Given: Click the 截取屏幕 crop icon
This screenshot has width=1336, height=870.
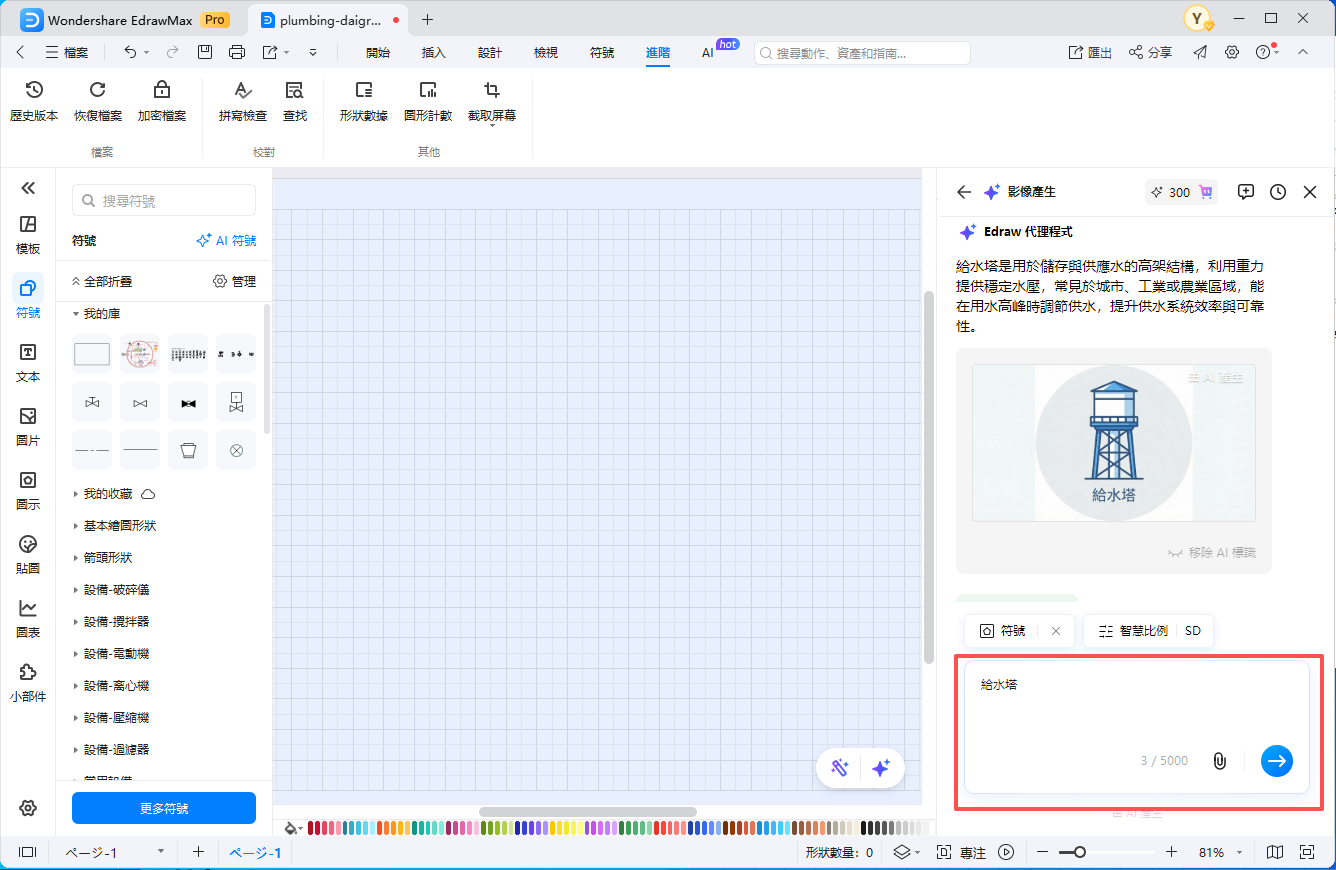Looking at the screenshot, I should (491, 90).
